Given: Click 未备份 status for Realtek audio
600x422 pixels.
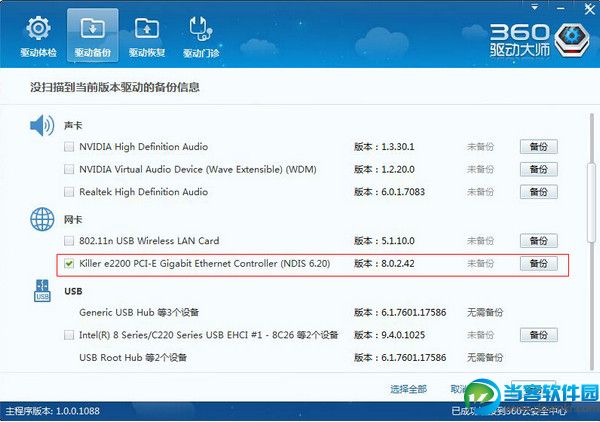Looking at the screenshot, I should [x=480, y=192].
